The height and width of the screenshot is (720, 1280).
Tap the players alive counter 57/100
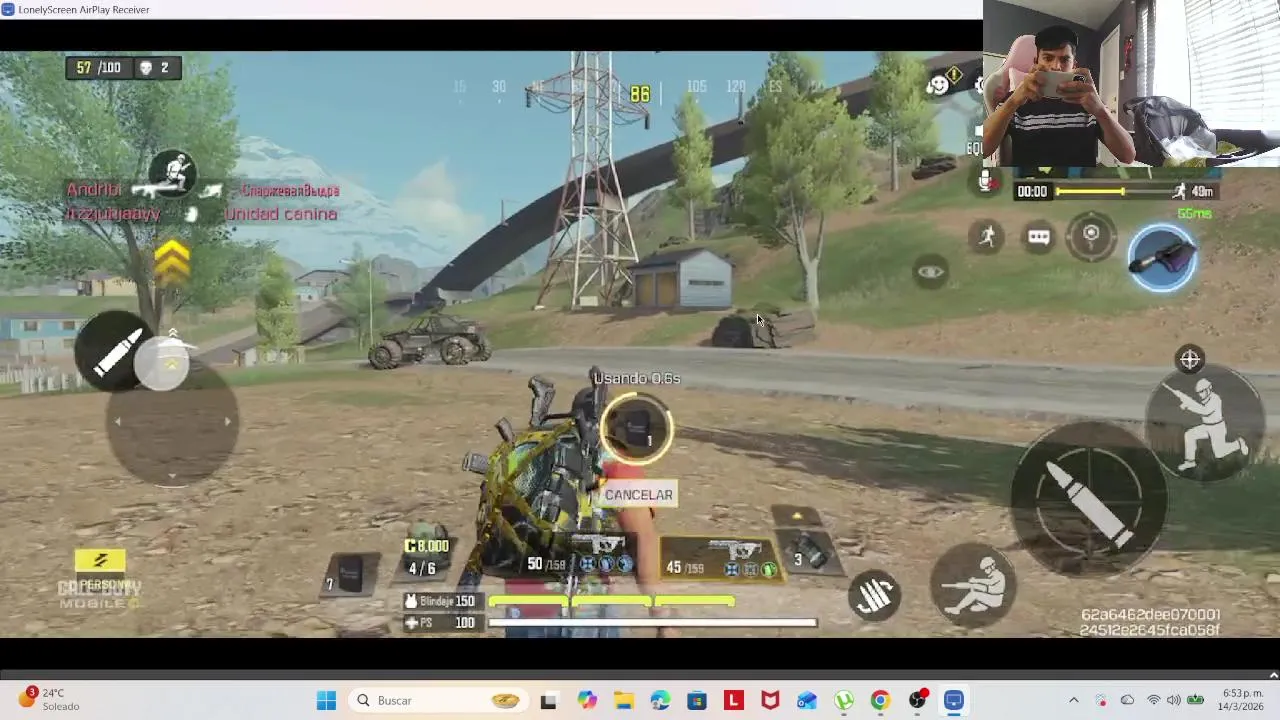(x=97, y=68)
